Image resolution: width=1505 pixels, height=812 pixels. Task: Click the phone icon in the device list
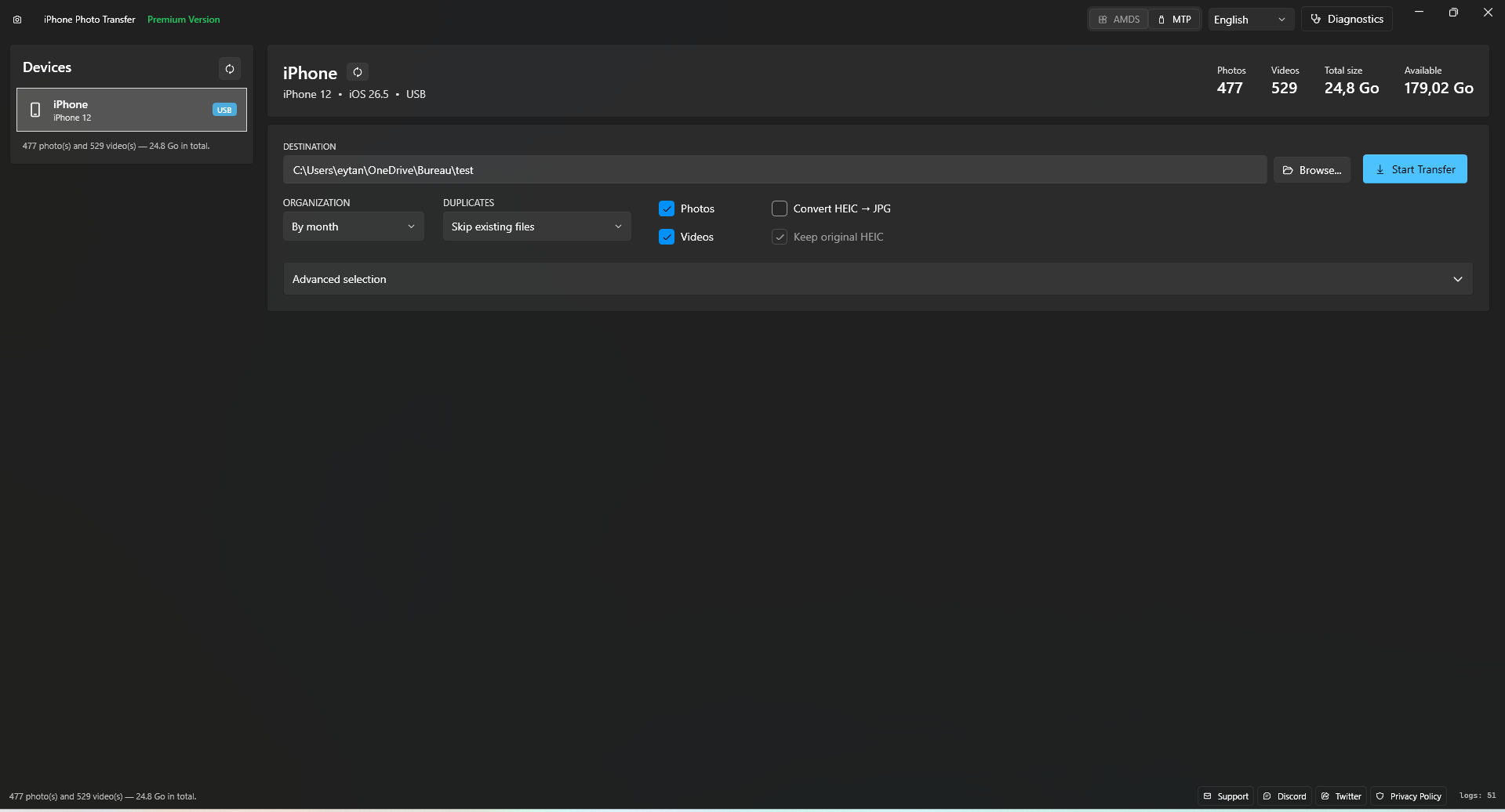click(x=35, y=110)
